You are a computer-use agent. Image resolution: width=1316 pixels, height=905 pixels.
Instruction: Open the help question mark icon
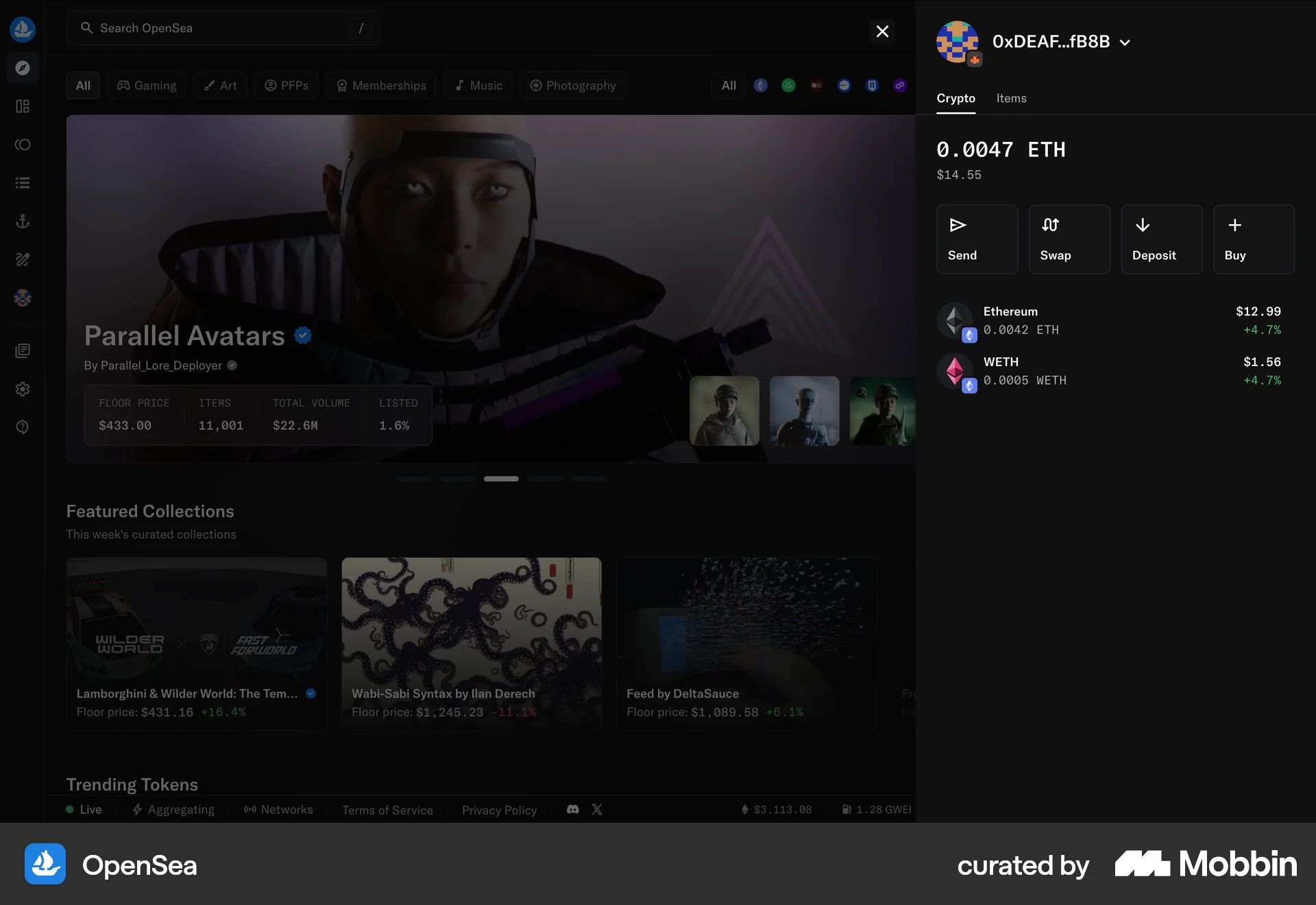coord(23,427)
